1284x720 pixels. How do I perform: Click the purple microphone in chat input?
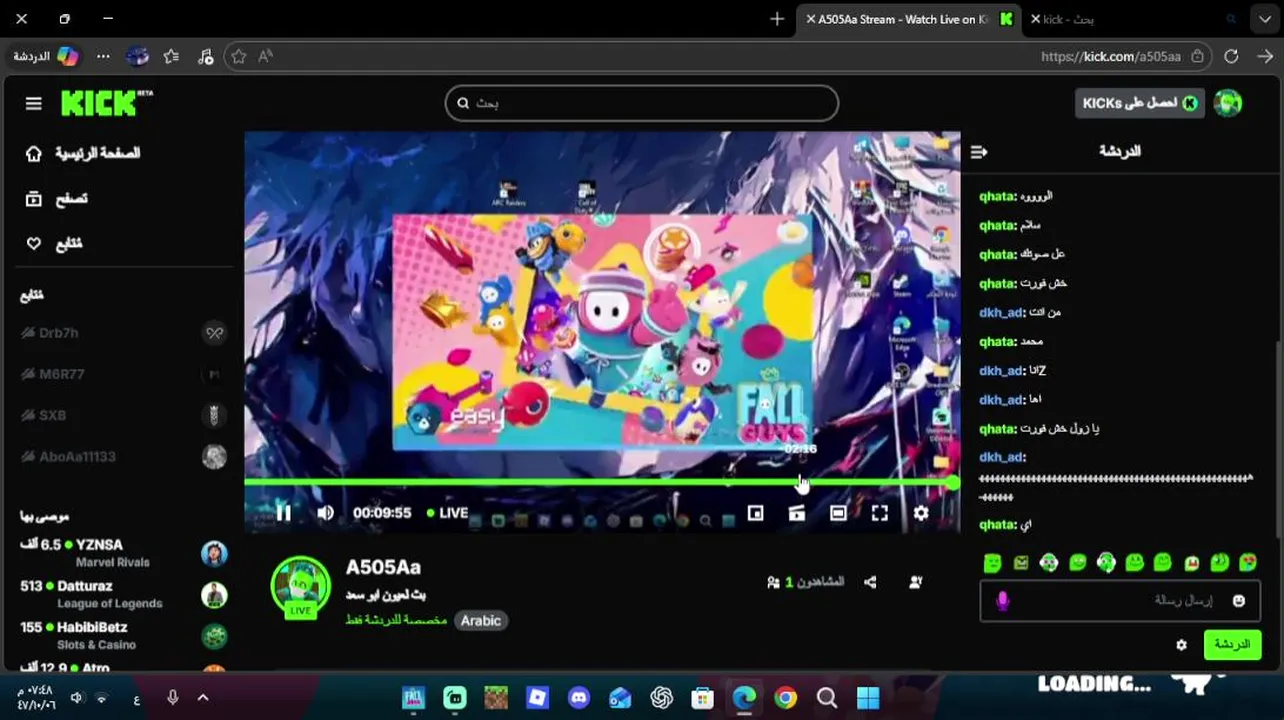(x=1003, y=600)
